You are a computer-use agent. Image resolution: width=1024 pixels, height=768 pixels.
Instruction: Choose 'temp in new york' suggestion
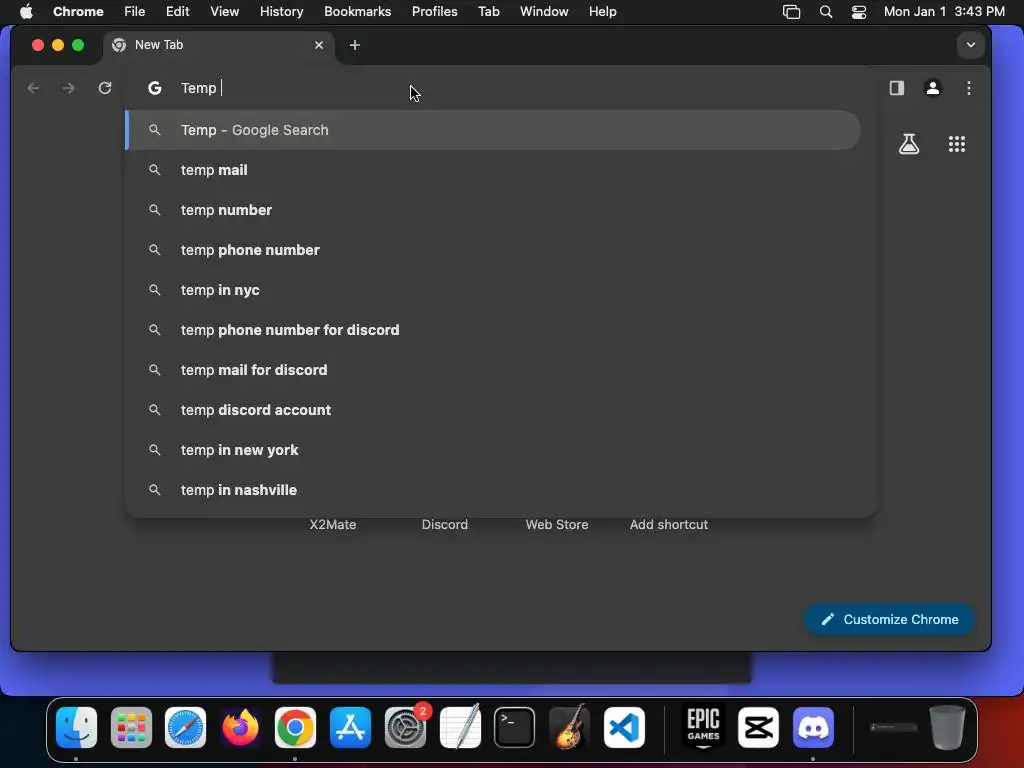click(x=493, y=450)
